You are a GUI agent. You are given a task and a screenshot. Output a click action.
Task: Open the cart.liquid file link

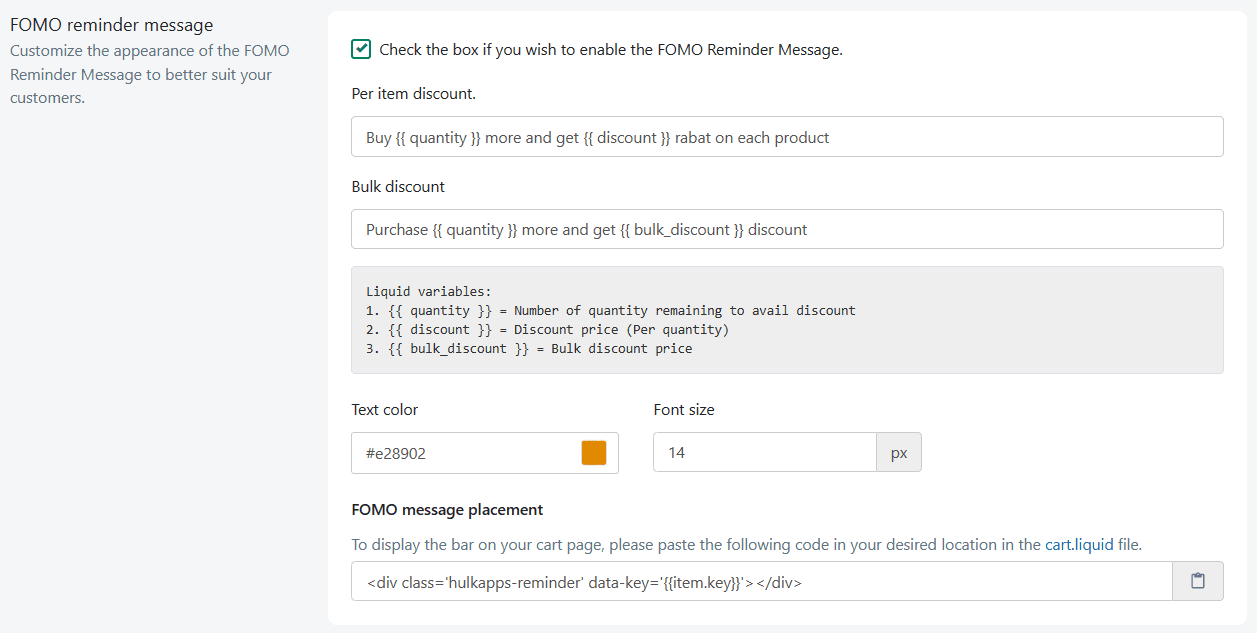coord(1079,545)
